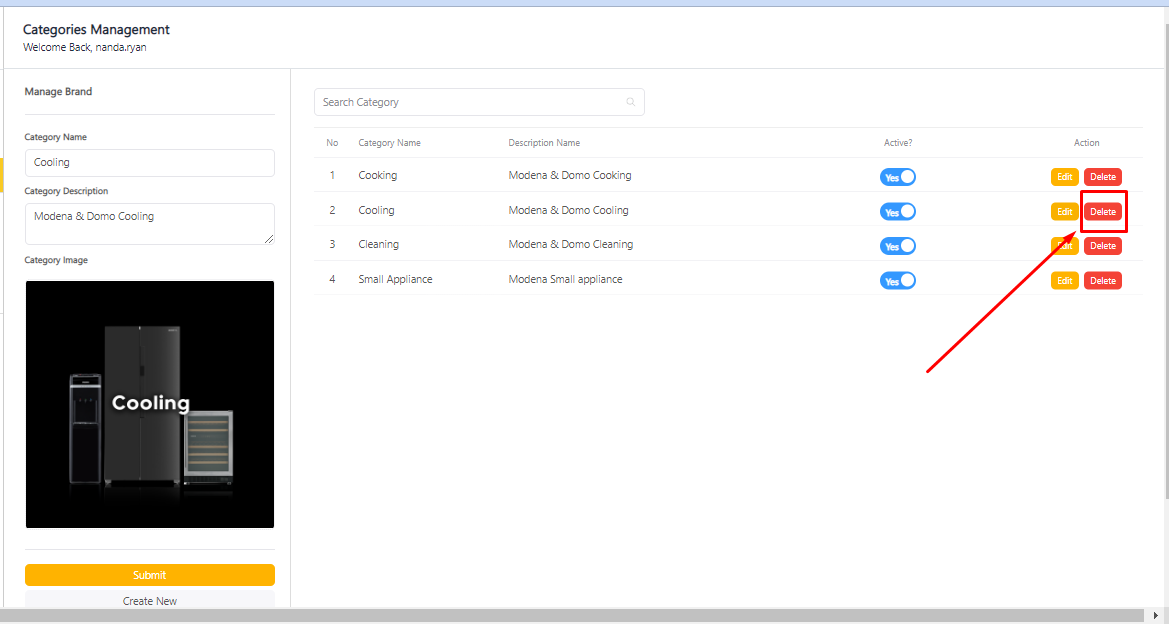The width and height of the screenshot is (1169, 624).
Task: Toggle Active switch for Cooking
Action: [x=897, y=177]
